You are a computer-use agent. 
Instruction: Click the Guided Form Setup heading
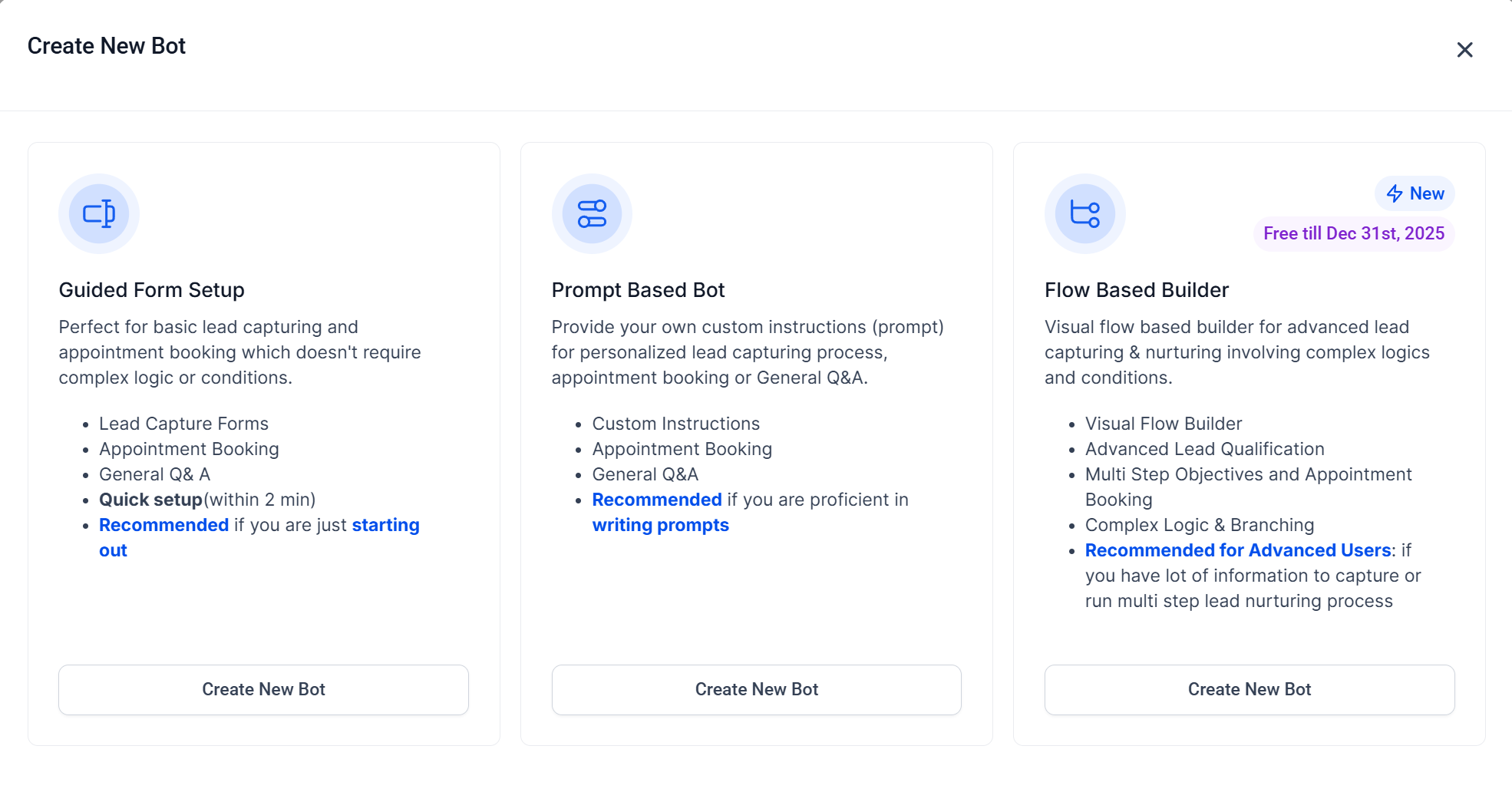tap(151, 290)
